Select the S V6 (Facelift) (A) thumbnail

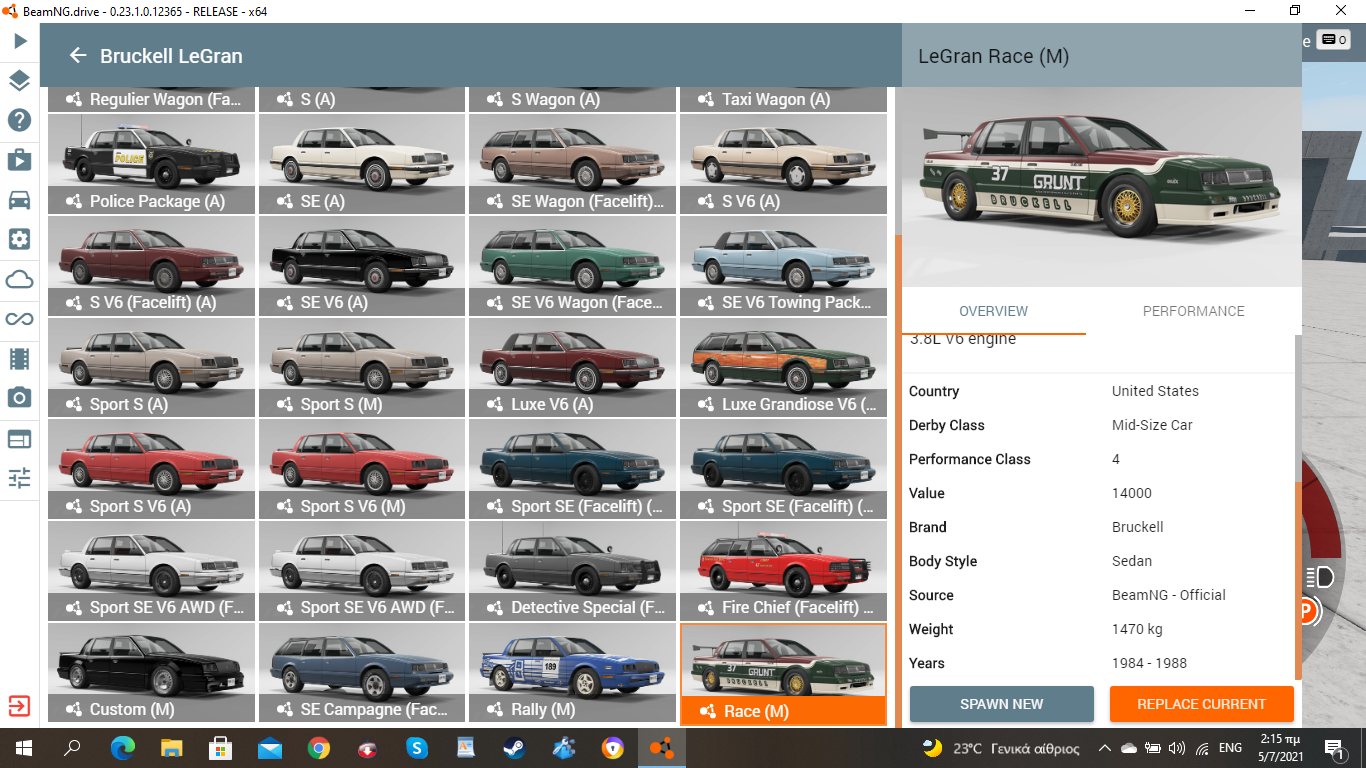coord(151,266)
